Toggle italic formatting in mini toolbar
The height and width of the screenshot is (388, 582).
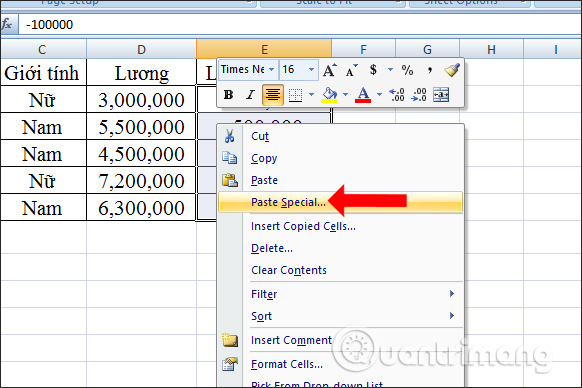click(251, 95)
